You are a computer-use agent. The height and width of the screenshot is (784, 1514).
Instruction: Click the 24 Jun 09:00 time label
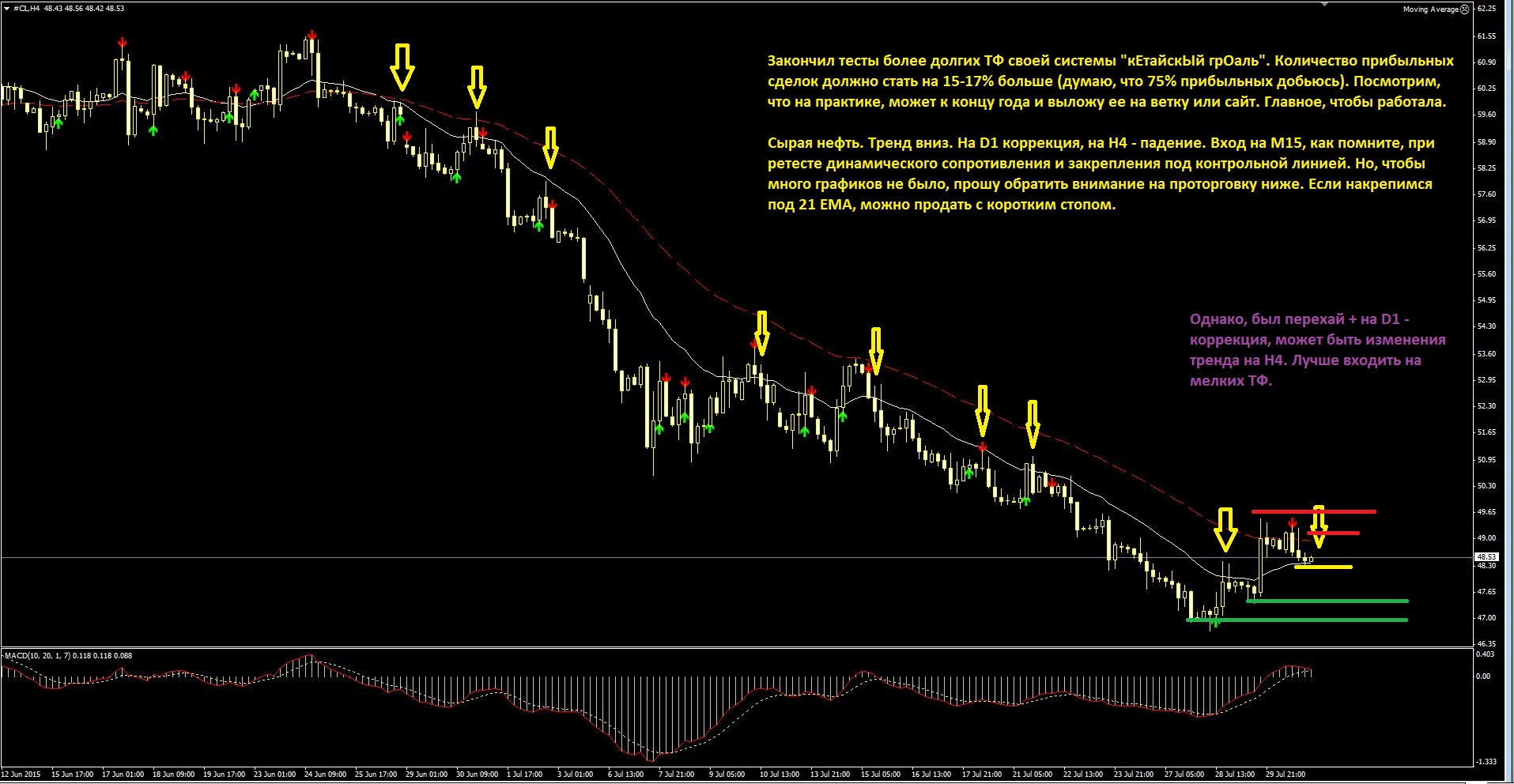click(x=325, y=775)
